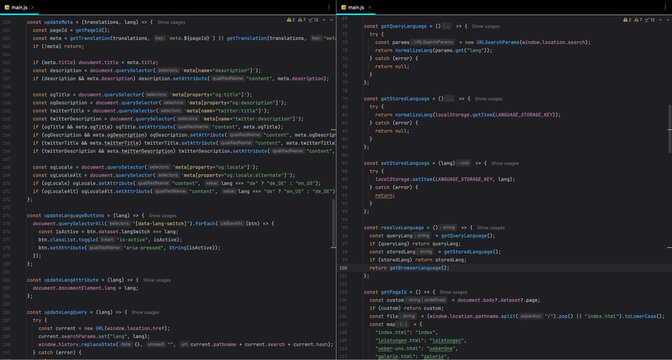The image size is (672, 360).
Task: Go to previous highlighted problem in left pane
Action: pyautogui.click(x=324, y=20)
